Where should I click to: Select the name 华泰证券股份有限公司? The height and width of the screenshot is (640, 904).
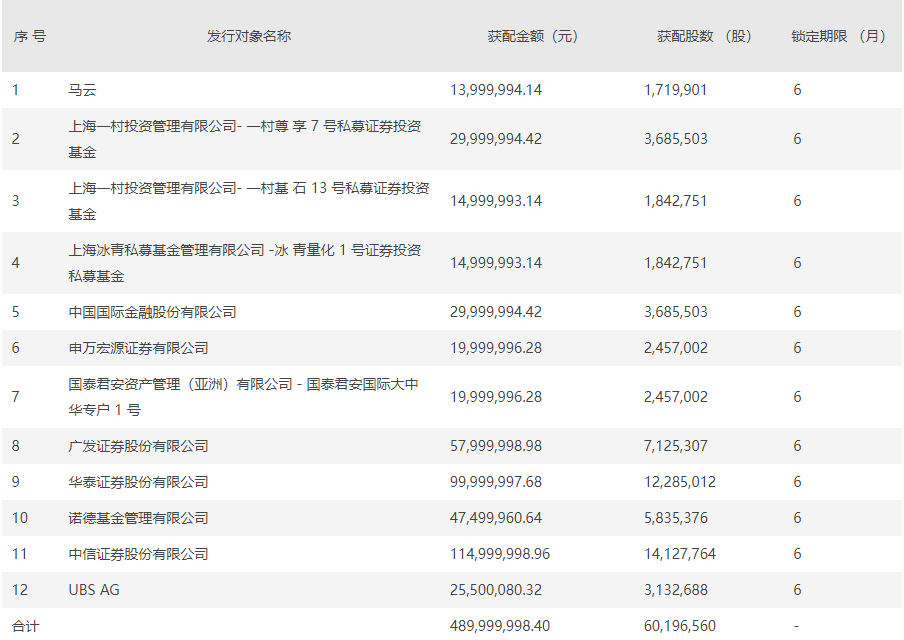tap(138, 482)
